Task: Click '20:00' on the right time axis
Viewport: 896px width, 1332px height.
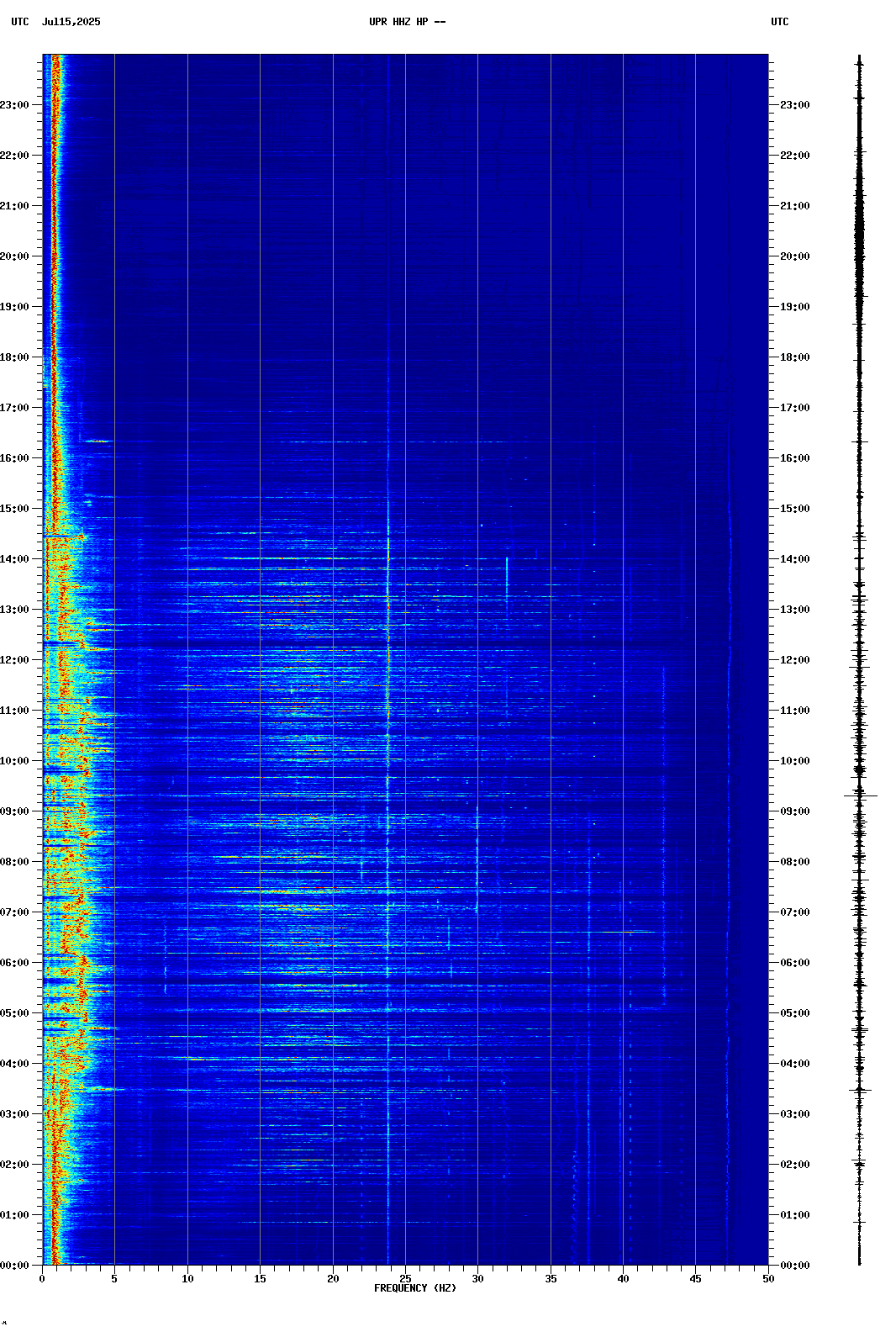Action: pyautogui.click(x=795, y=256)
